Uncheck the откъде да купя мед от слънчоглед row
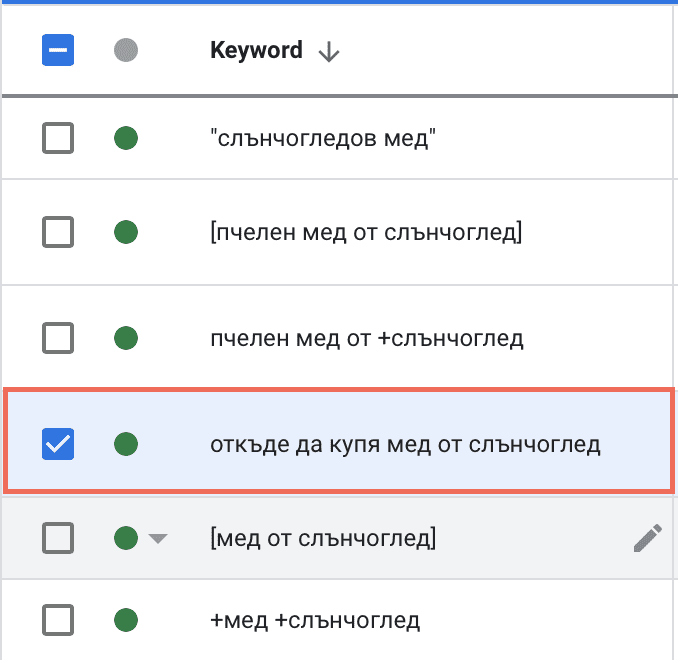 click(58, 443)
